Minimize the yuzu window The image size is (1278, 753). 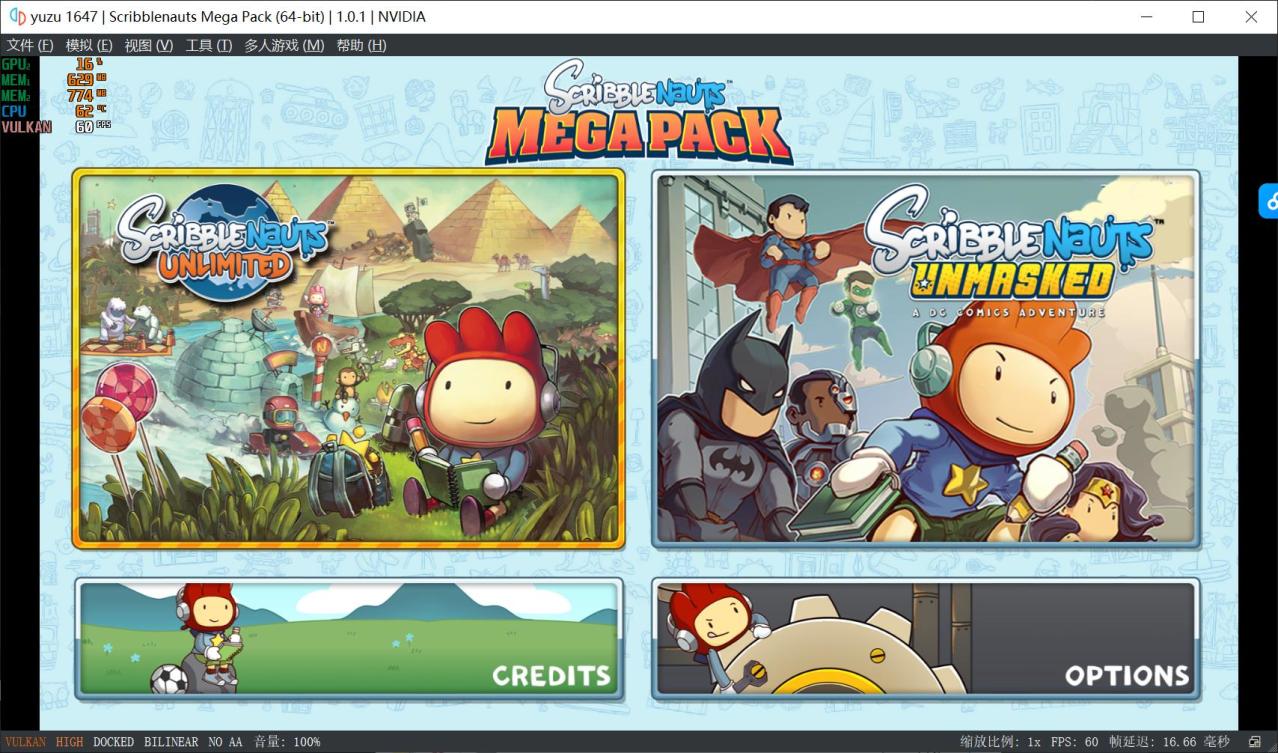(x=1145, y=17)
